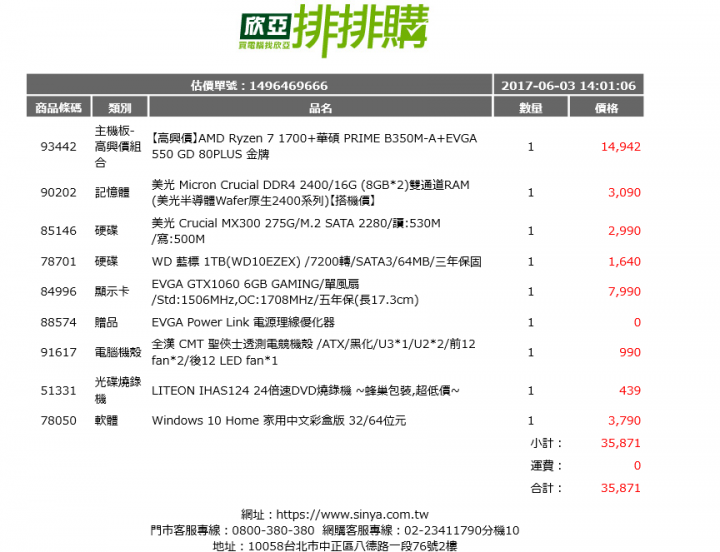Click price 7,990
The height and width of the screenshot is (552, 720).
click(624, 291)
